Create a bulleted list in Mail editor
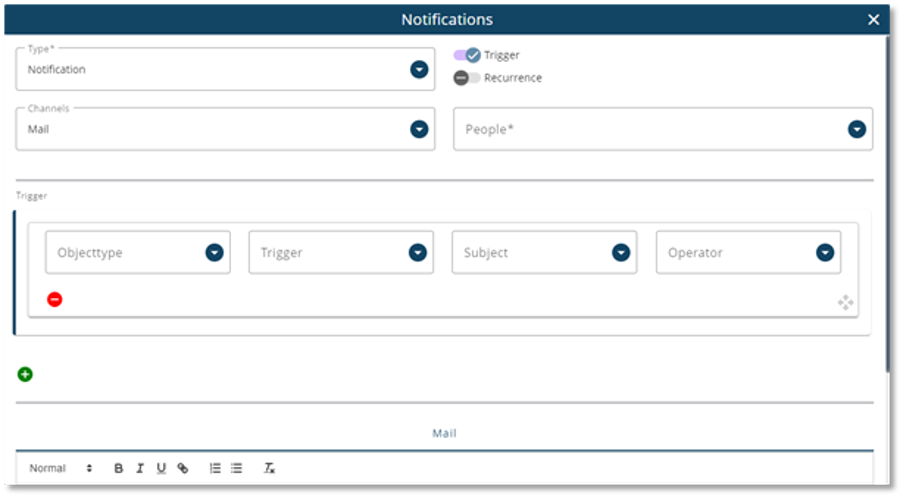904x498 pixels. [x=236, y=469]
